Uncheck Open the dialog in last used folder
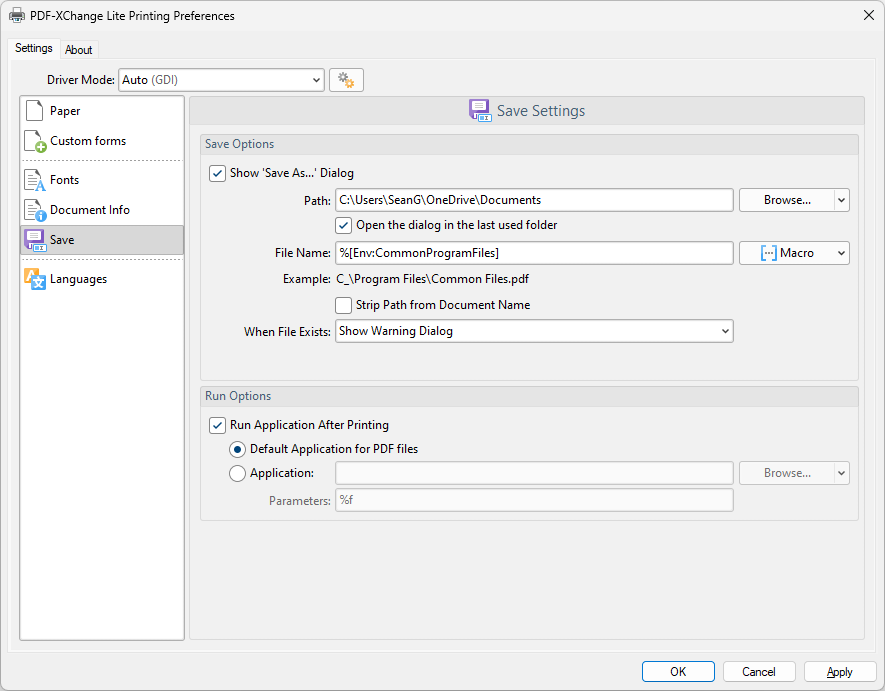 click(343, 225)
